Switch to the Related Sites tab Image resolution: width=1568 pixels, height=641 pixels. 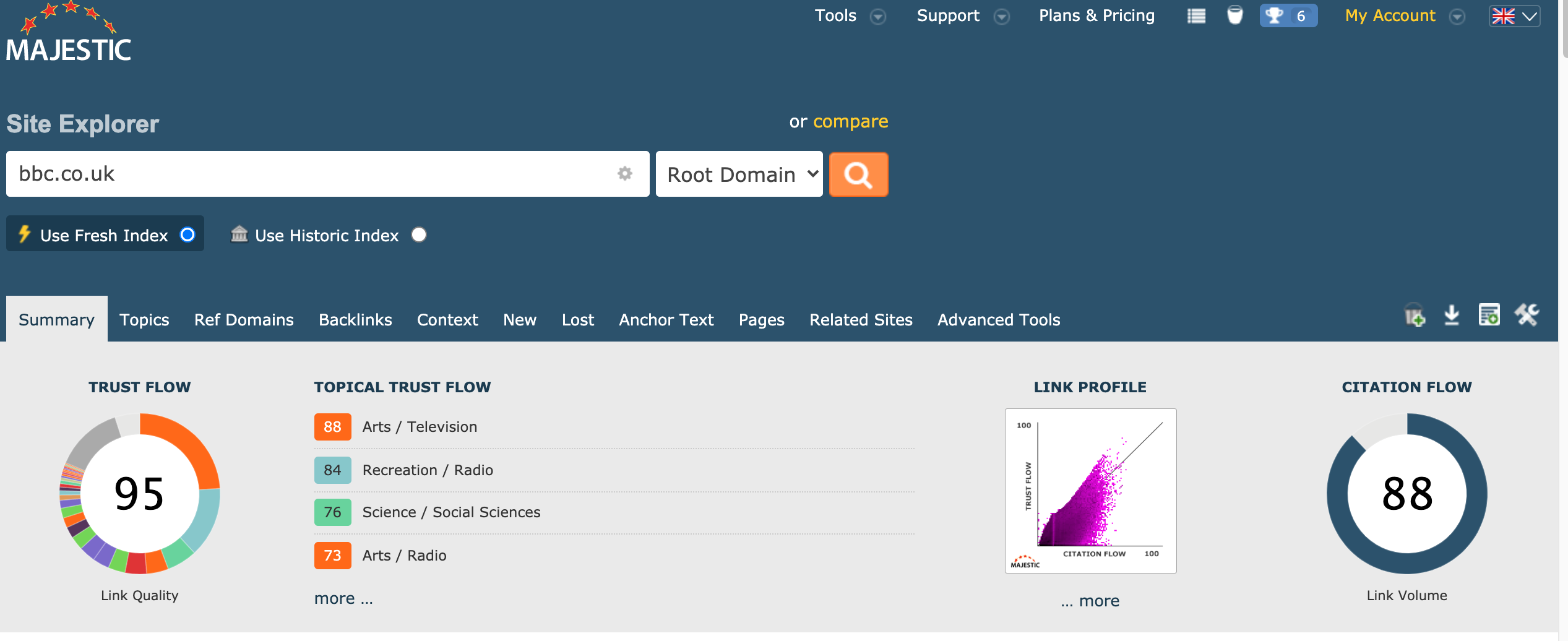pos(861,319)
